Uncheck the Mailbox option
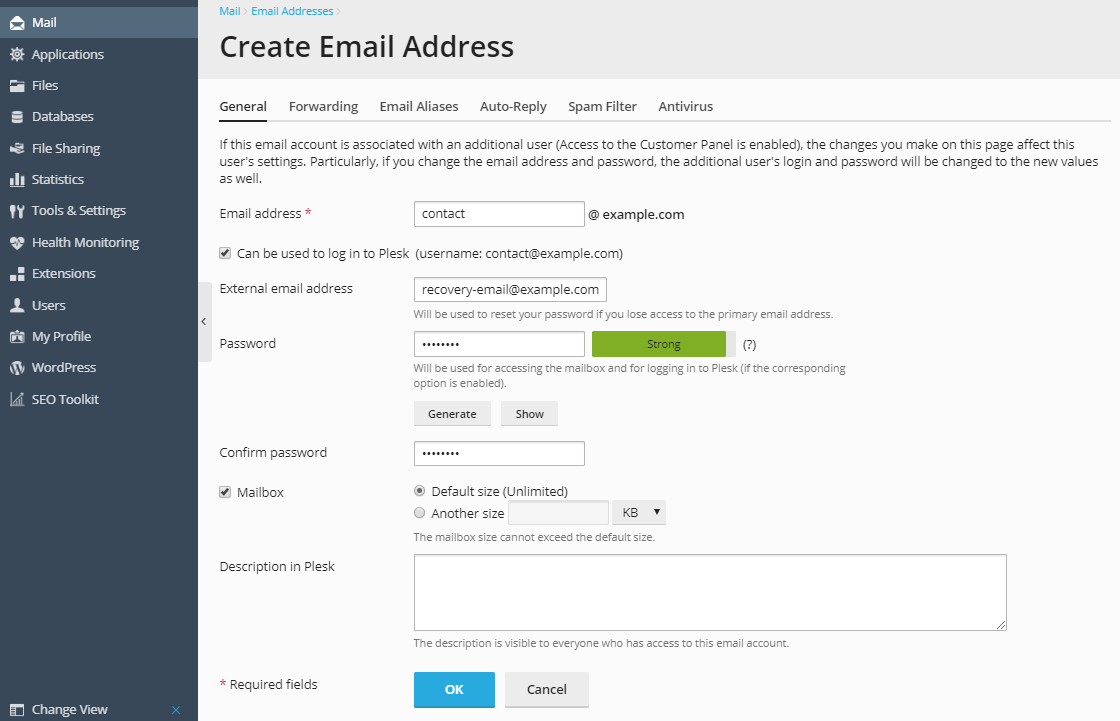Image resolution: width=1120 pixels, height=721 pixels. click(x=225, y=492)
